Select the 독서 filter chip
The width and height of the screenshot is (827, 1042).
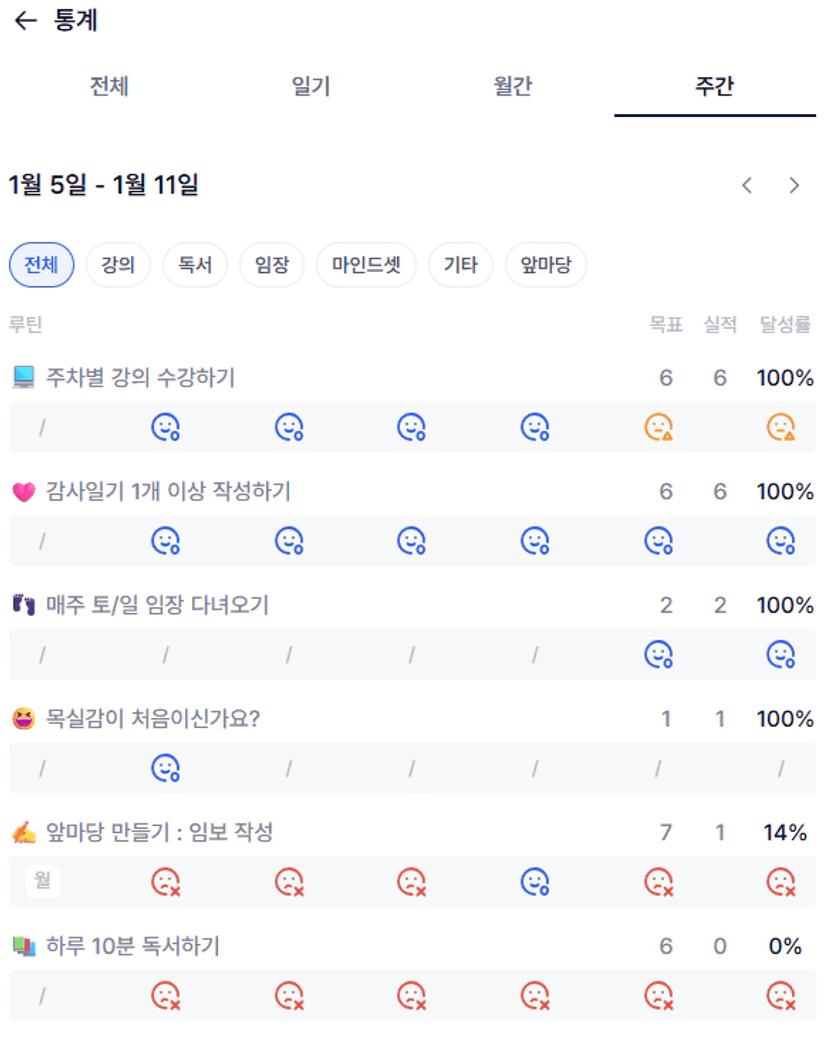coord(195,265)
